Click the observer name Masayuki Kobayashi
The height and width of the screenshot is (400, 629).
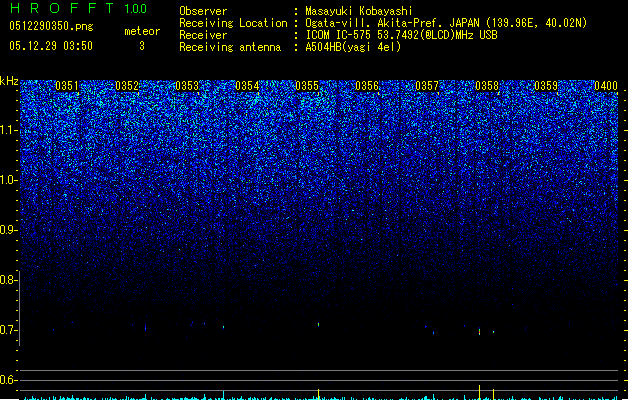coord(359,11)
